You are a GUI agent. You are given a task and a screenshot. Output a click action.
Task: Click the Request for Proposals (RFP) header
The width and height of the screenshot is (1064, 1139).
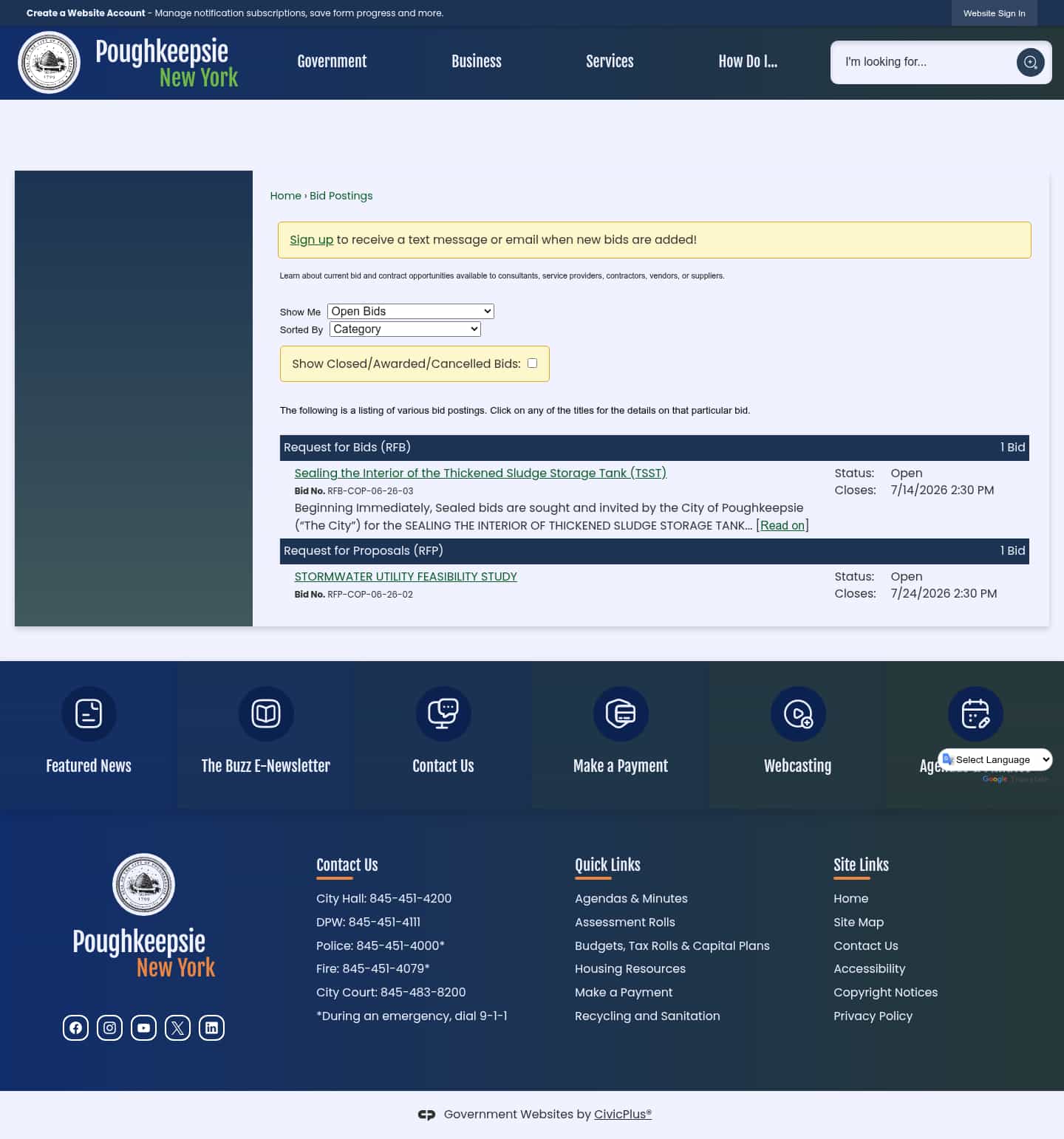click(655, 551)
